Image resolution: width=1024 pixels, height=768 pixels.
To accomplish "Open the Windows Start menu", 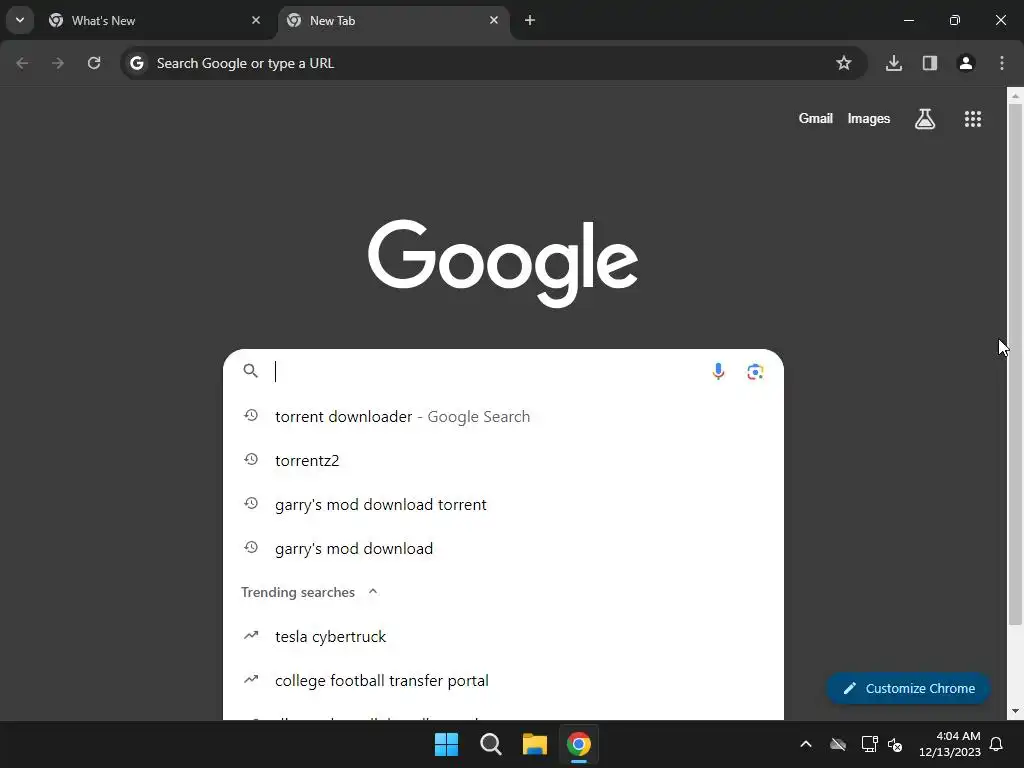I will tap(447, 744).
